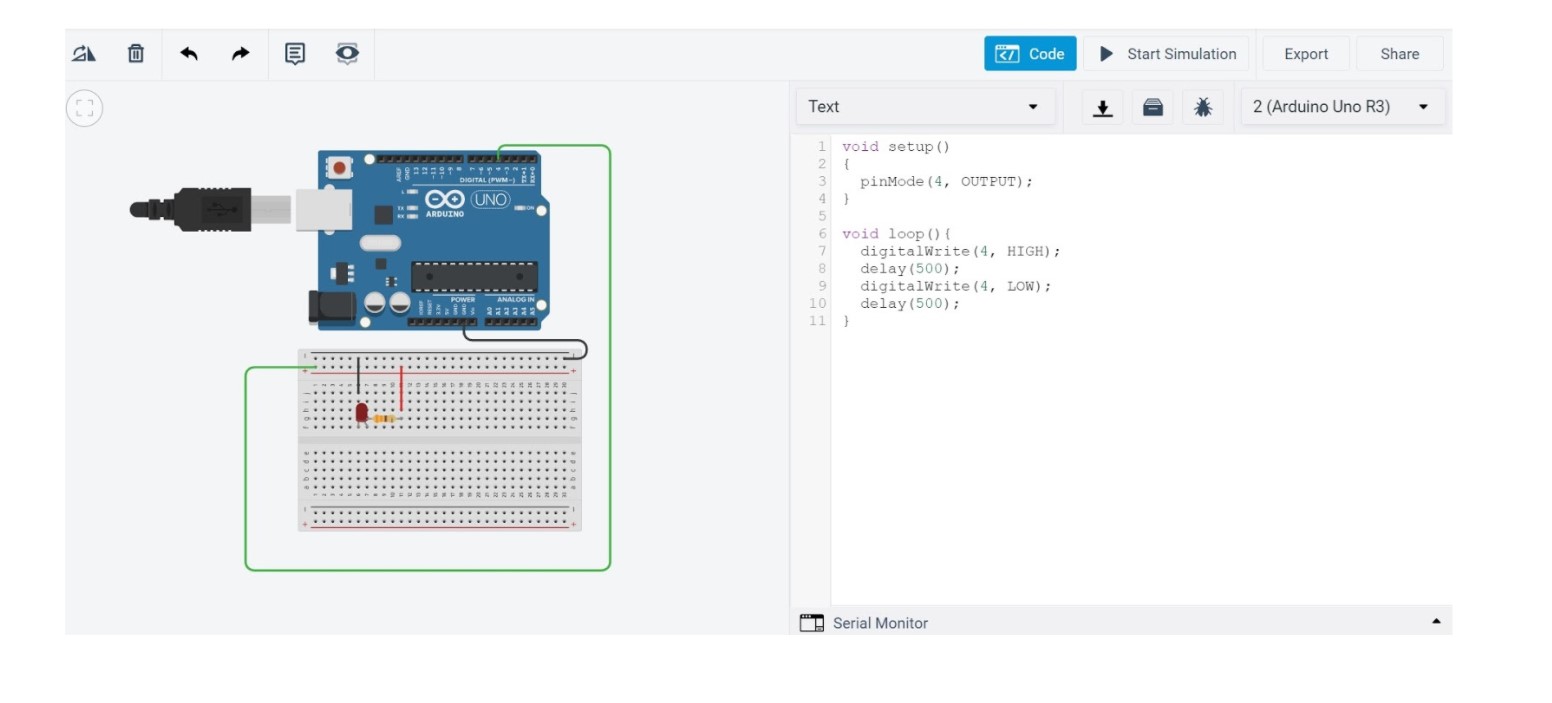
Task: Open the Code panel
Action: point(1030,54)
